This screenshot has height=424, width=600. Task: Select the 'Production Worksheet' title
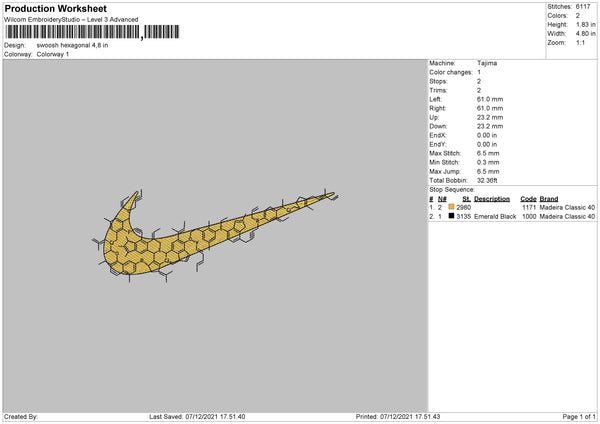55,8
